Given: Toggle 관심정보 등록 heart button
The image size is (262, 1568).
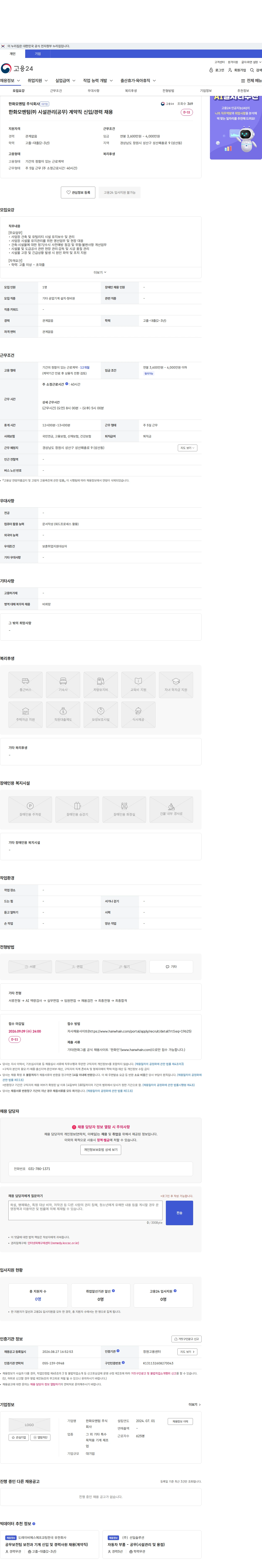Looking at the screenshot, I should coord(78,192).
